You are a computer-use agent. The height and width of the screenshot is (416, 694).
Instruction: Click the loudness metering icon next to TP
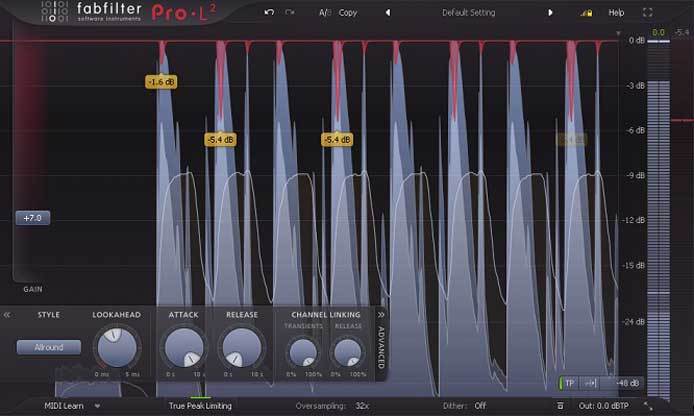[x=590, y=383]
